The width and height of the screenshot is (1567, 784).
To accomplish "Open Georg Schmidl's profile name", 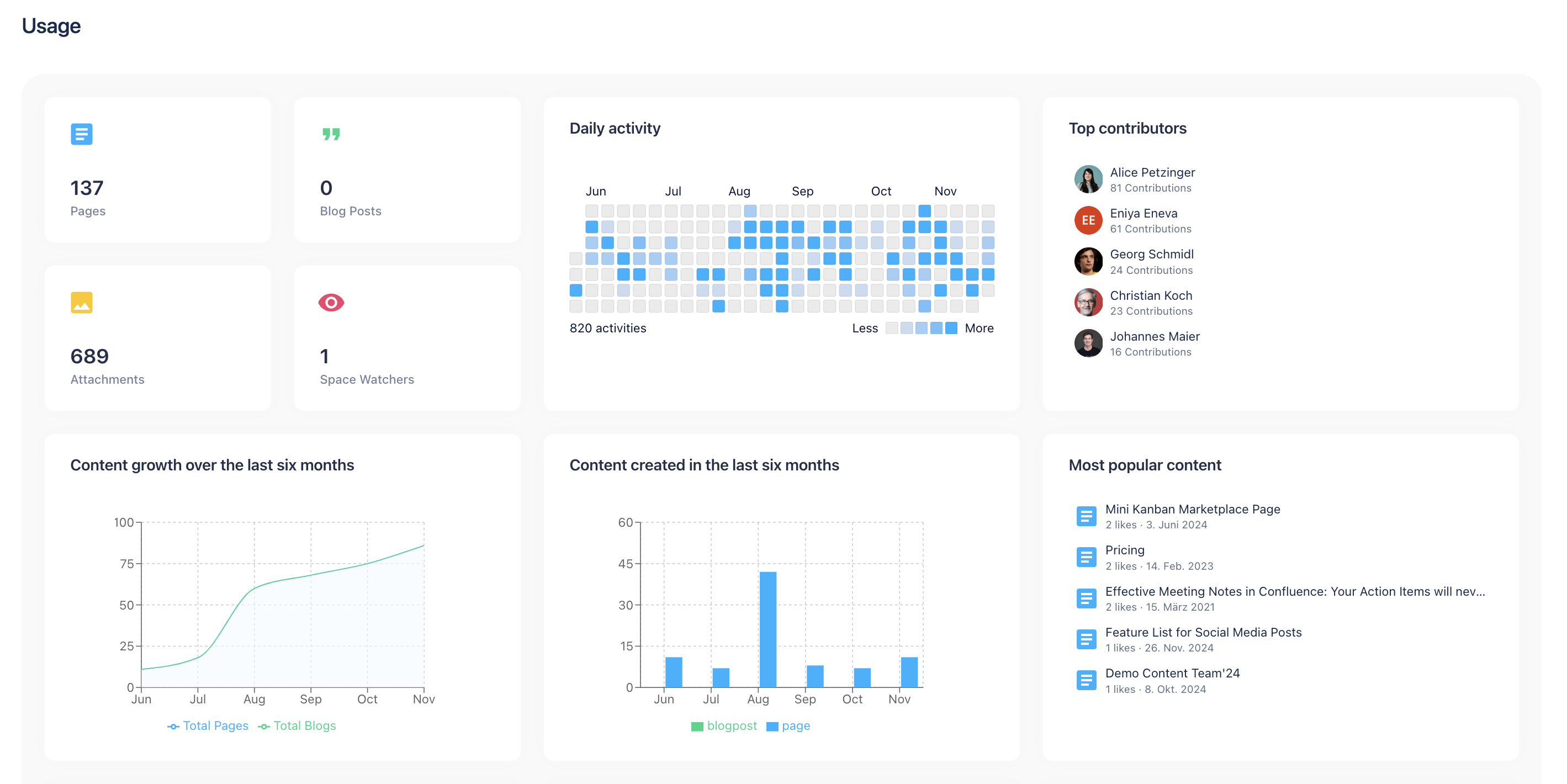I will coord(1152,253).
